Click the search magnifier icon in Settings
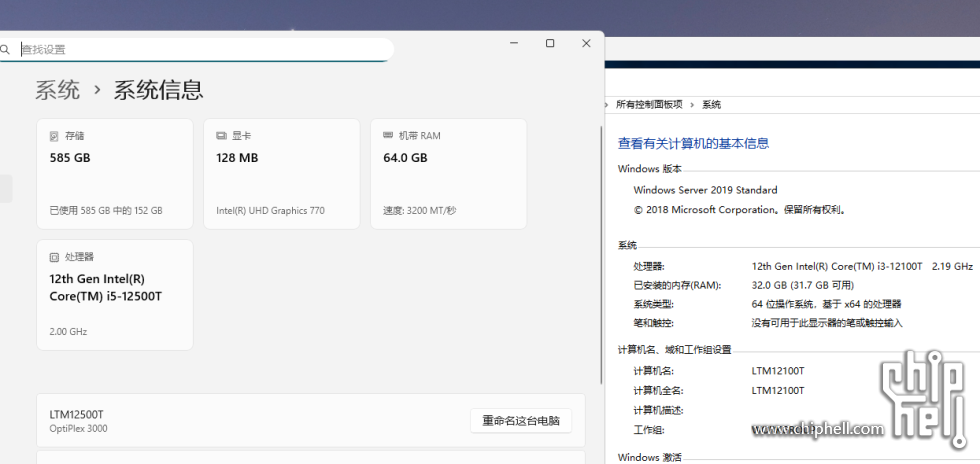The width and height of the screenshot is (980, 464). pos(5,49)
